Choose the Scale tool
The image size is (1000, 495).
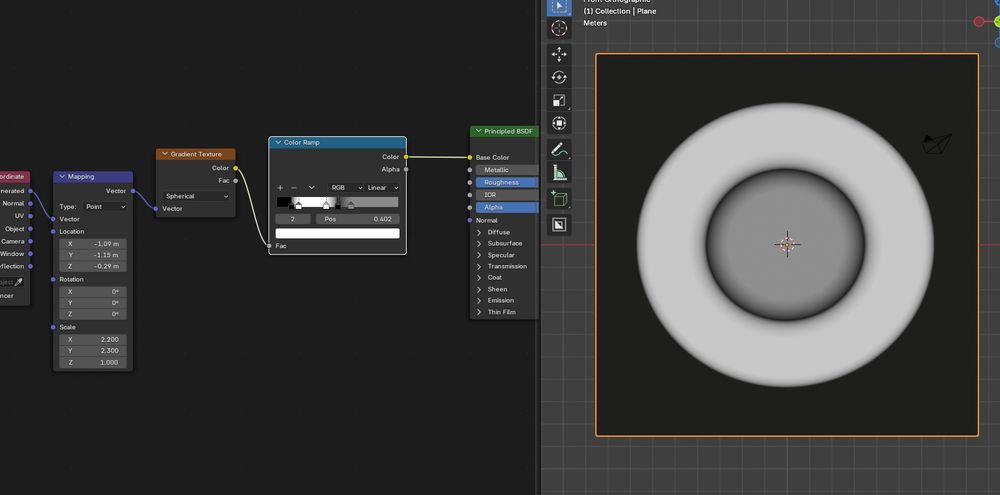coord(559,100)
